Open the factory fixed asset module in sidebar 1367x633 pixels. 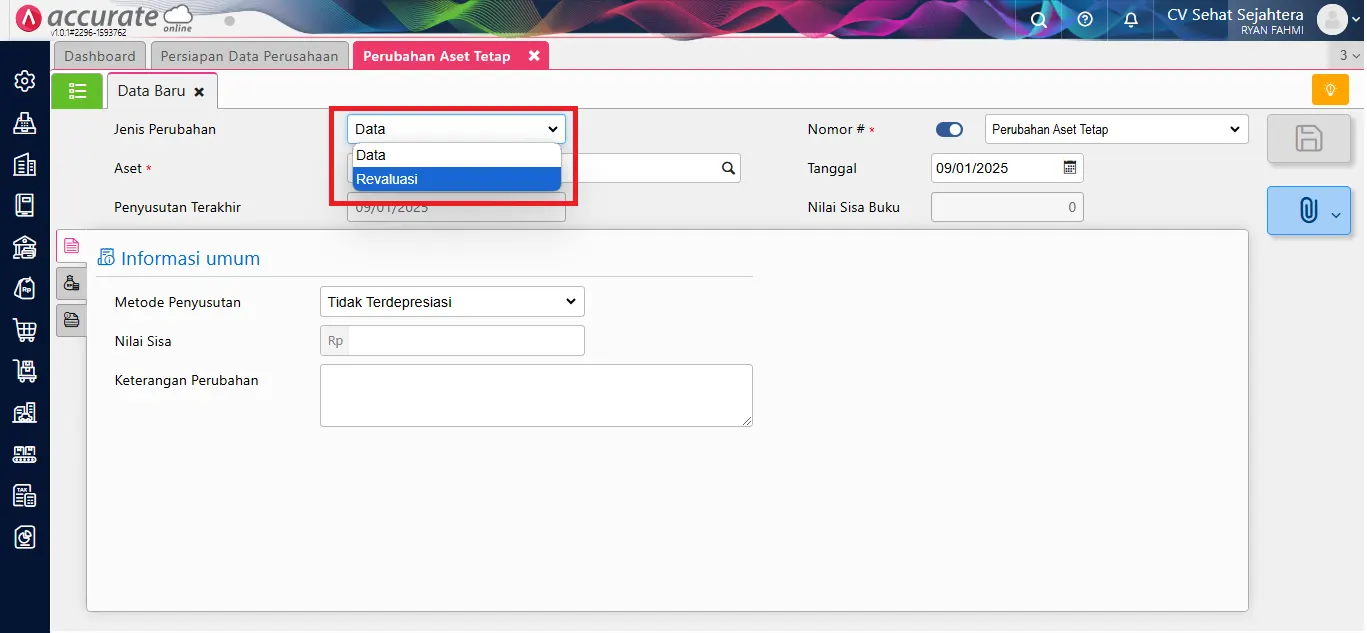pyautogui.click(x=25, y=412)
